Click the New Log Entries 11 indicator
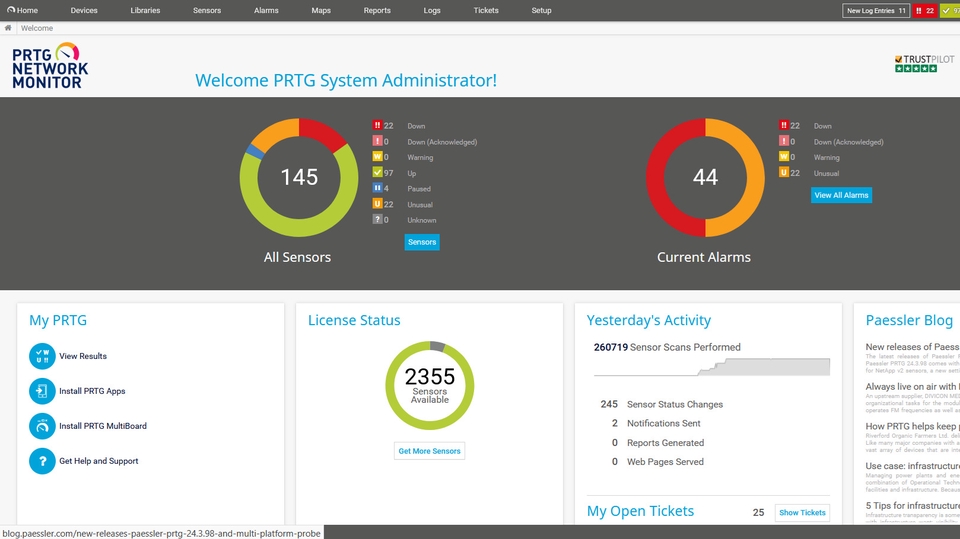The width and height of the screenshot is (960, 539). tap(876, 11)
